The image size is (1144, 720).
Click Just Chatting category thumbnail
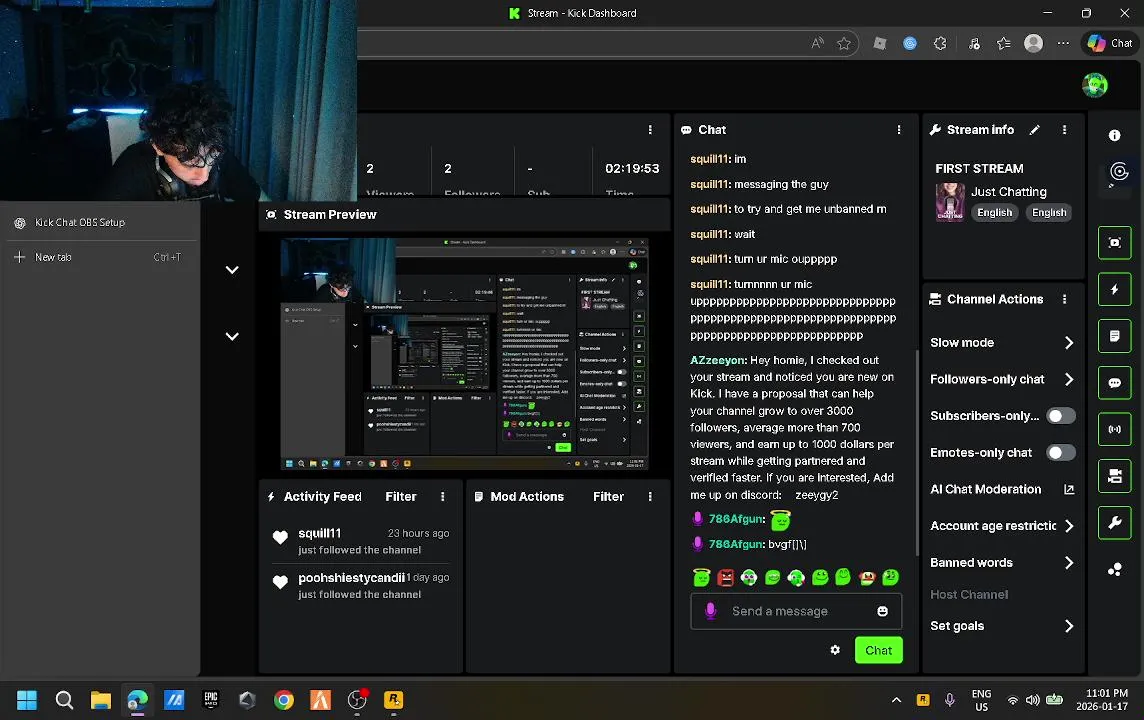[x=950, y=202]
